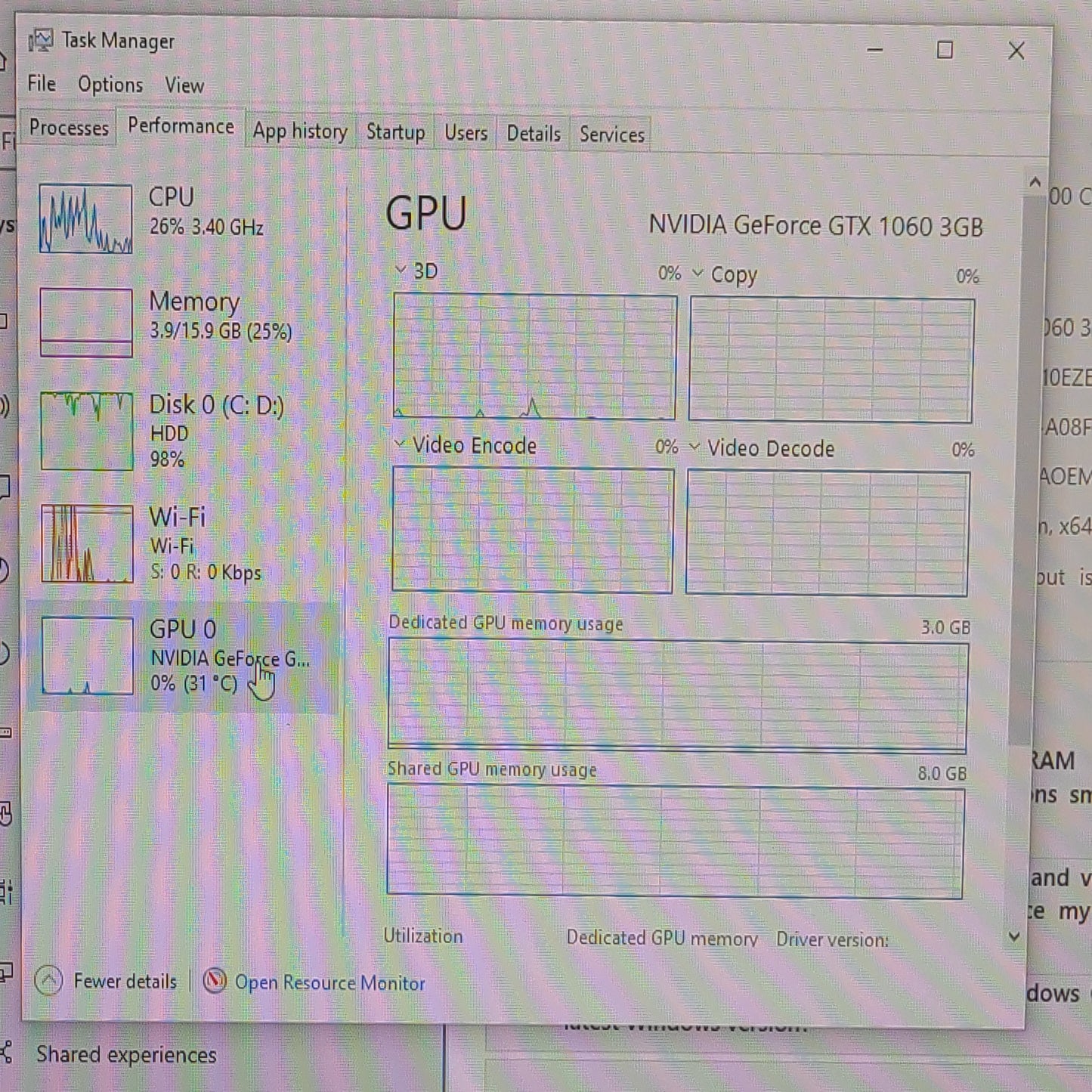
Task: Click the Video Encode utilization graph
Action: [x=533, y=530]
